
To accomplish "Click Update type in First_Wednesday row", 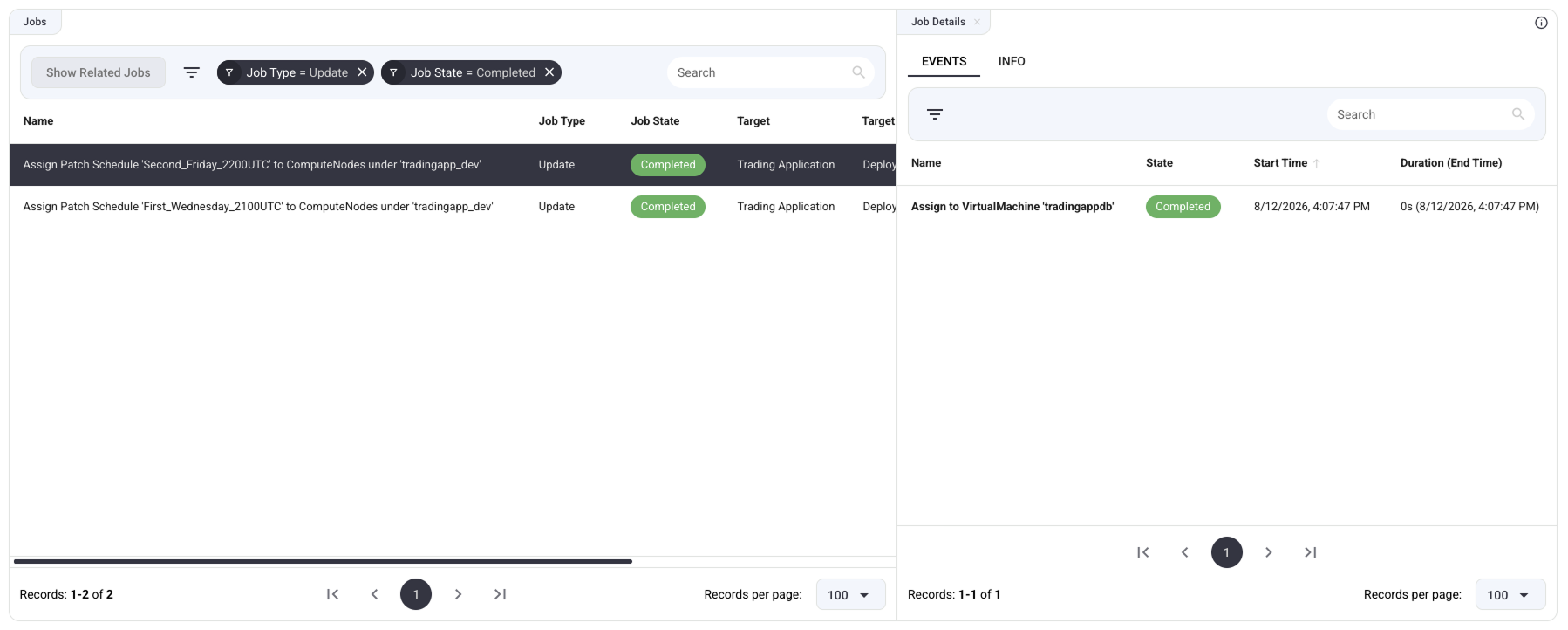I will click(x=556, y=207).
